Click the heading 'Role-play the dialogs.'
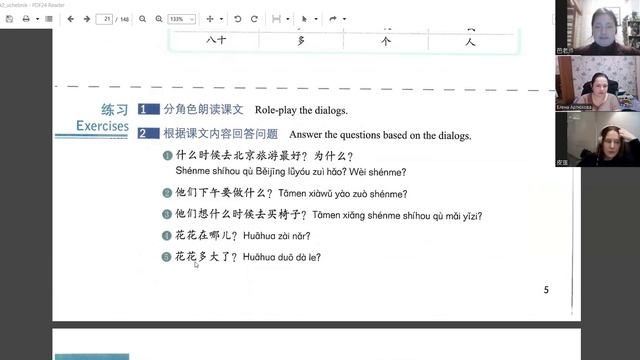 pos(301,110)
